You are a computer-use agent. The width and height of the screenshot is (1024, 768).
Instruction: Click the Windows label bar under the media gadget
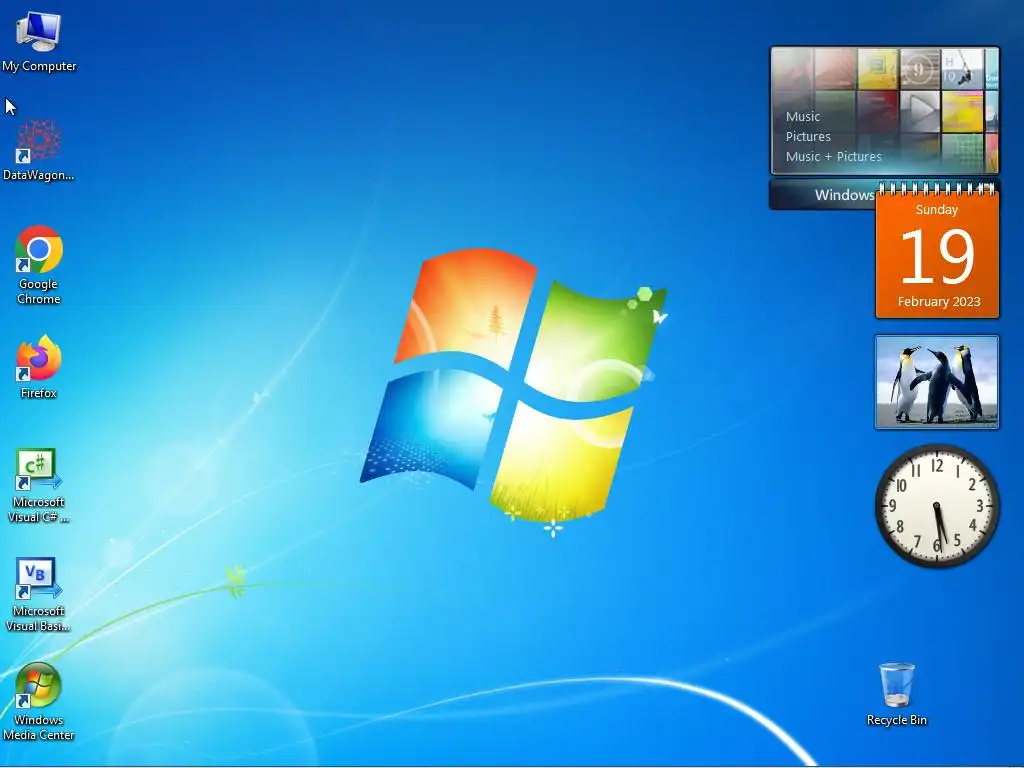pos(823,195)
